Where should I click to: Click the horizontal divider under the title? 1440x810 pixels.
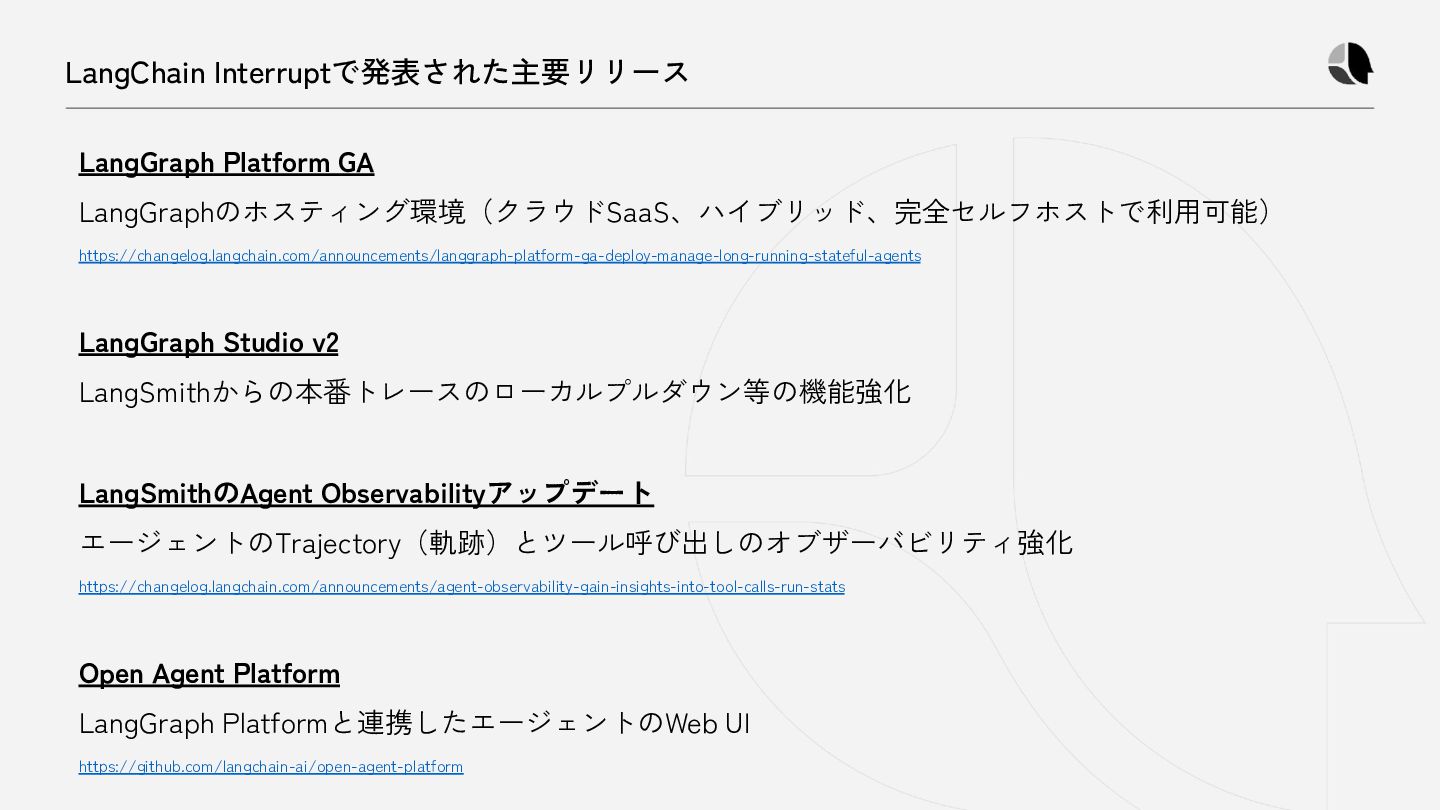720,108
